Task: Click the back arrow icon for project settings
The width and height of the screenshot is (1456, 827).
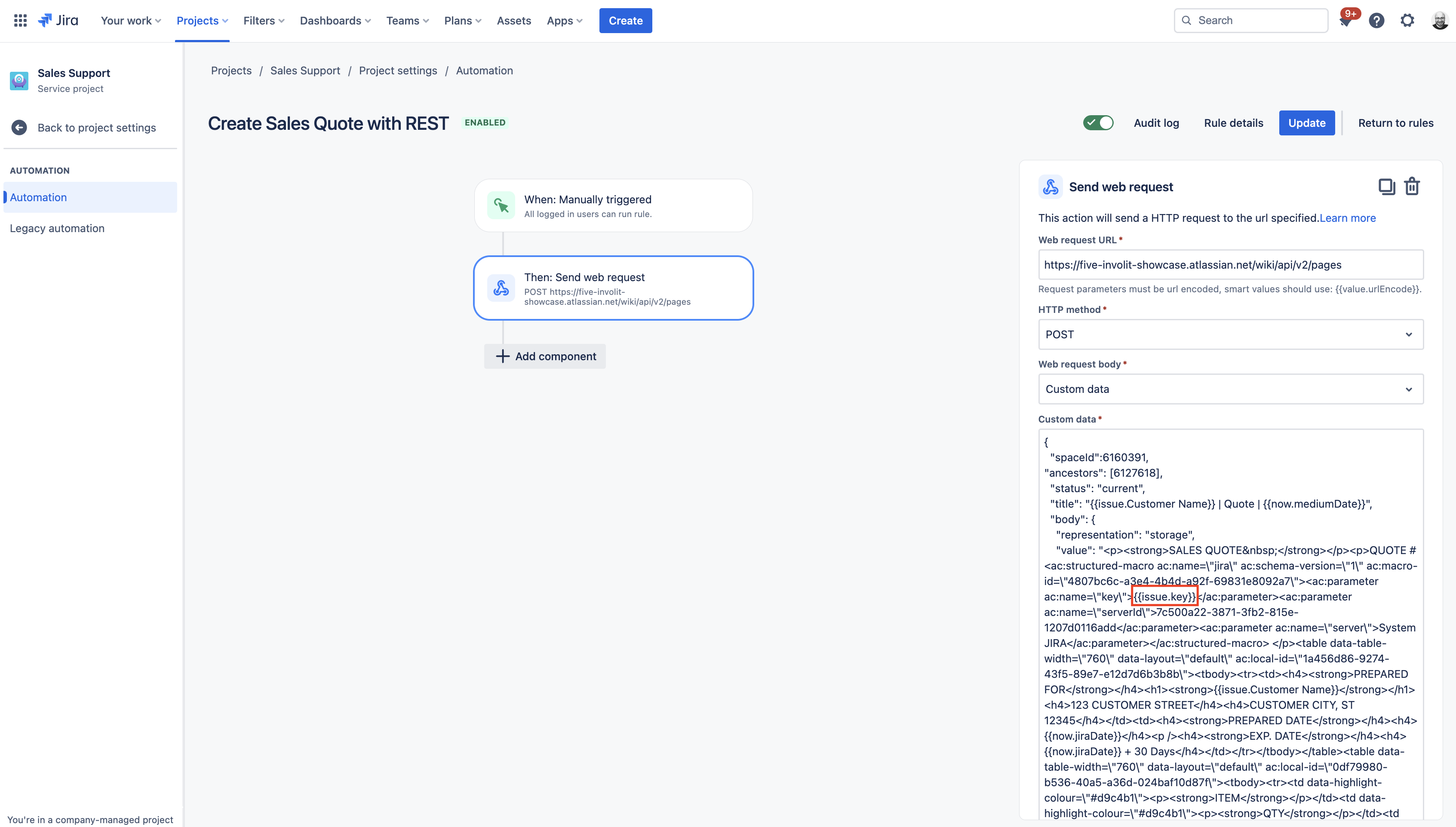Action: click(19, 127)
